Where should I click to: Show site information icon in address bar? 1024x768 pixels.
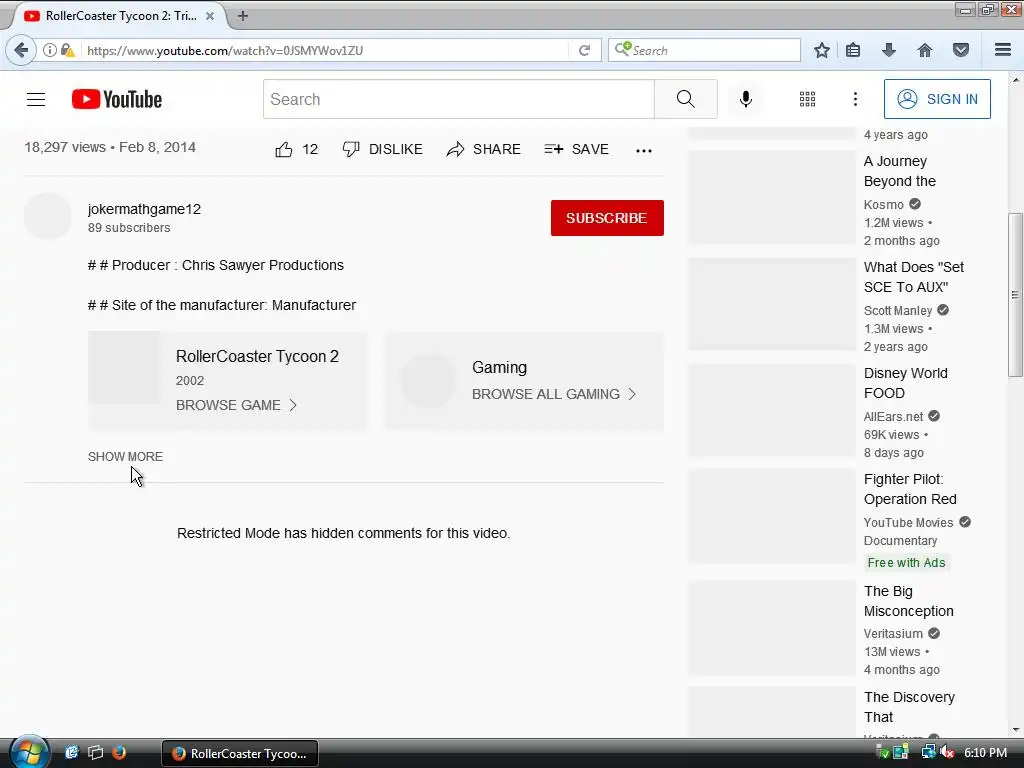(50, 50)
